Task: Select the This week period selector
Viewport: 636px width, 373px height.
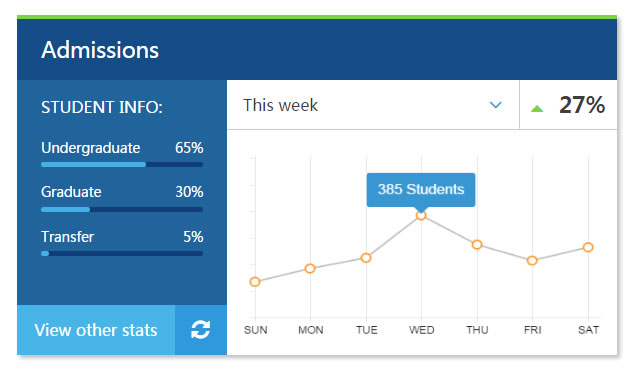Action: click(x=373, y=105)
